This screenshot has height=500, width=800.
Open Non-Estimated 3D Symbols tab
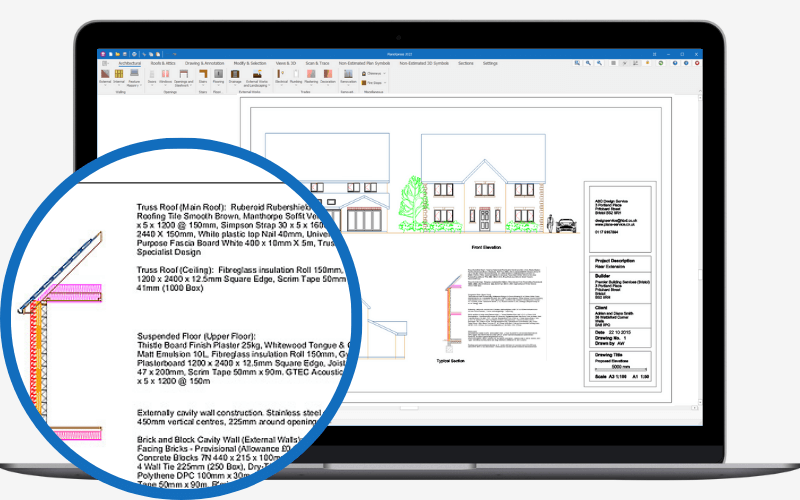(424, 63)
